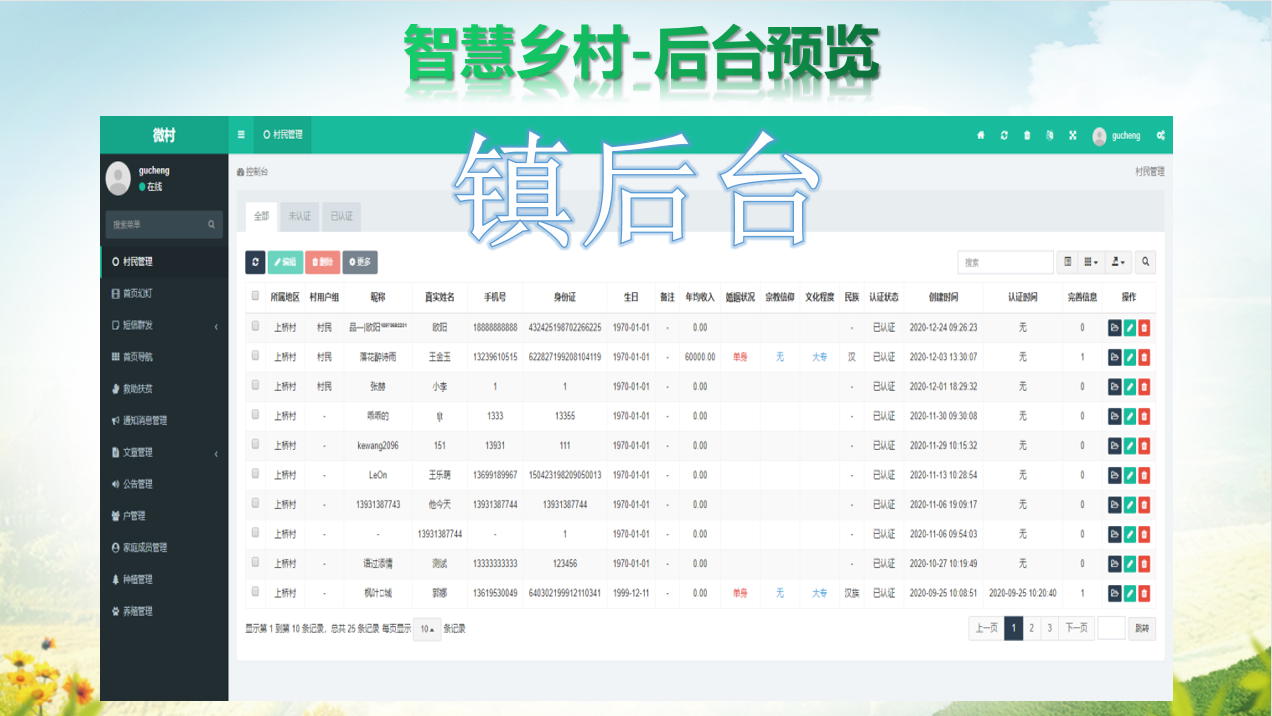Check the row checkbox for 张赫

click(x=256, y=385)
